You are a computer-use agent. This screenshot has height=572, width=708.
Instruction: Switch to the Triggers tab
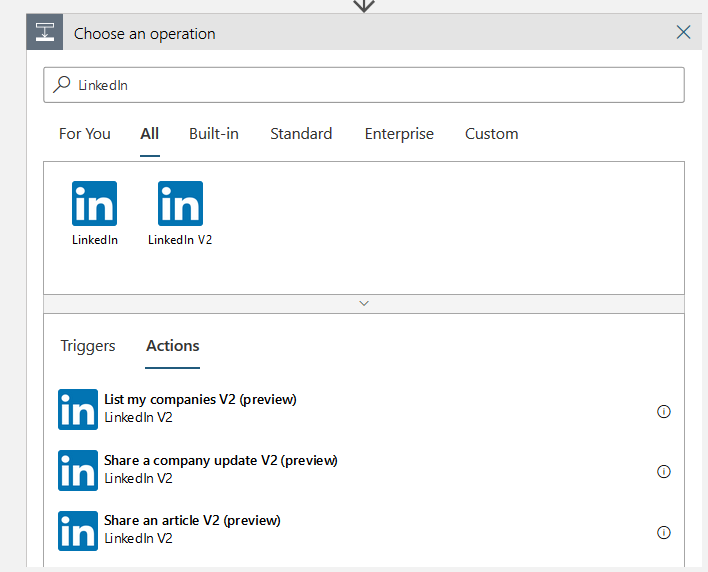click(x=88, y=346)
